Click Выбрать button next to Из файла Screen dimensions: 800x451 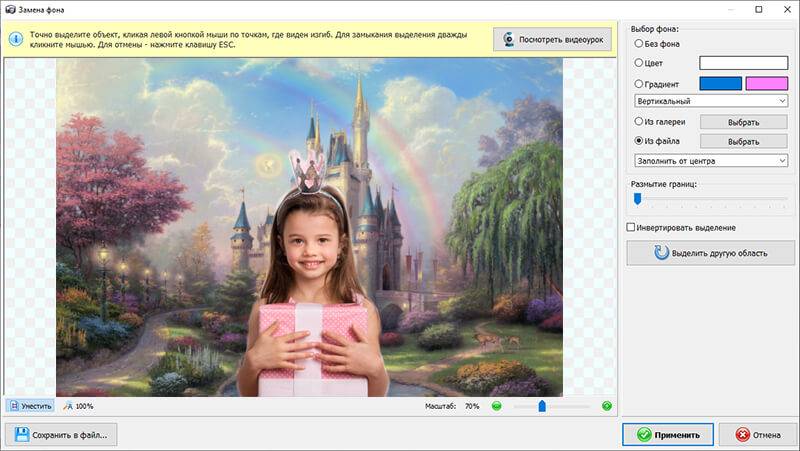743,141
